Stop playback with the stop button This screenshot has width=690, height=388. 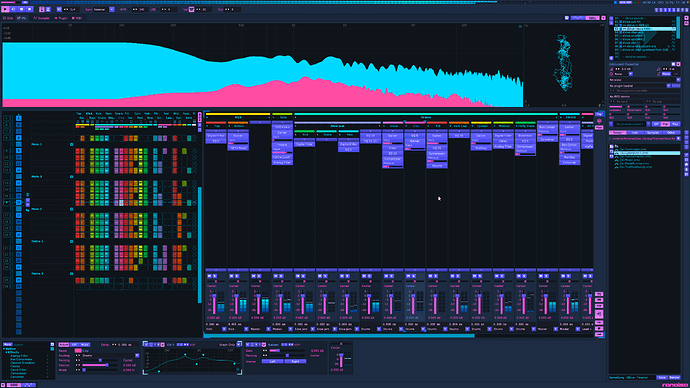(x=22, y=9)
